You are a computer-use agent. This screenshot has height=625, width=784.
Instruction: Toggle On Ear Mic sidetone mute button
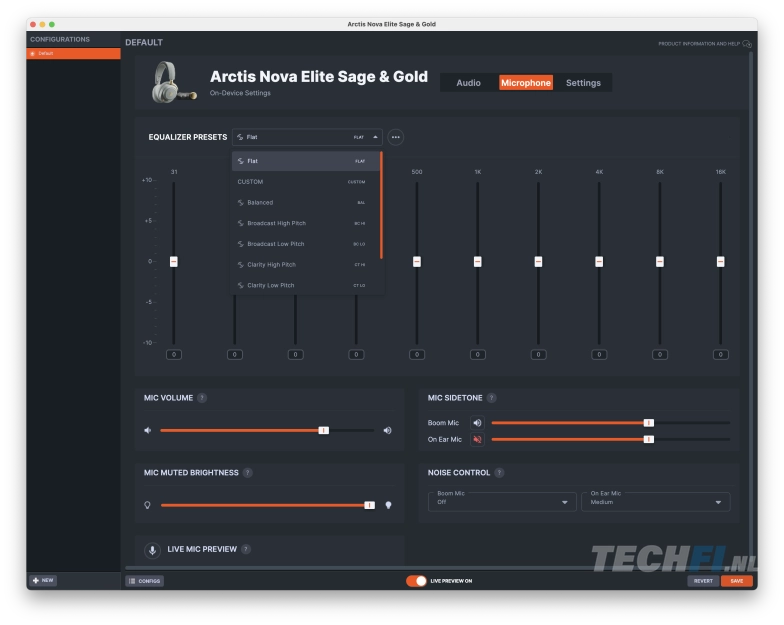click(x=478, y=440)
